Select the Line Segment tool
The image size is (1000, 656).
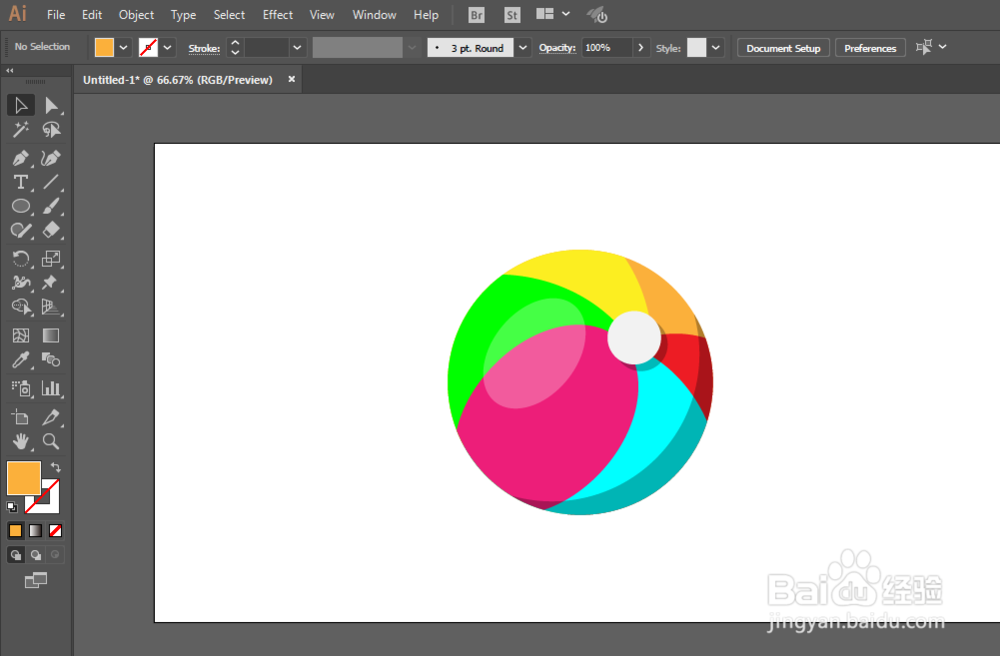click(x=51, y=182)
